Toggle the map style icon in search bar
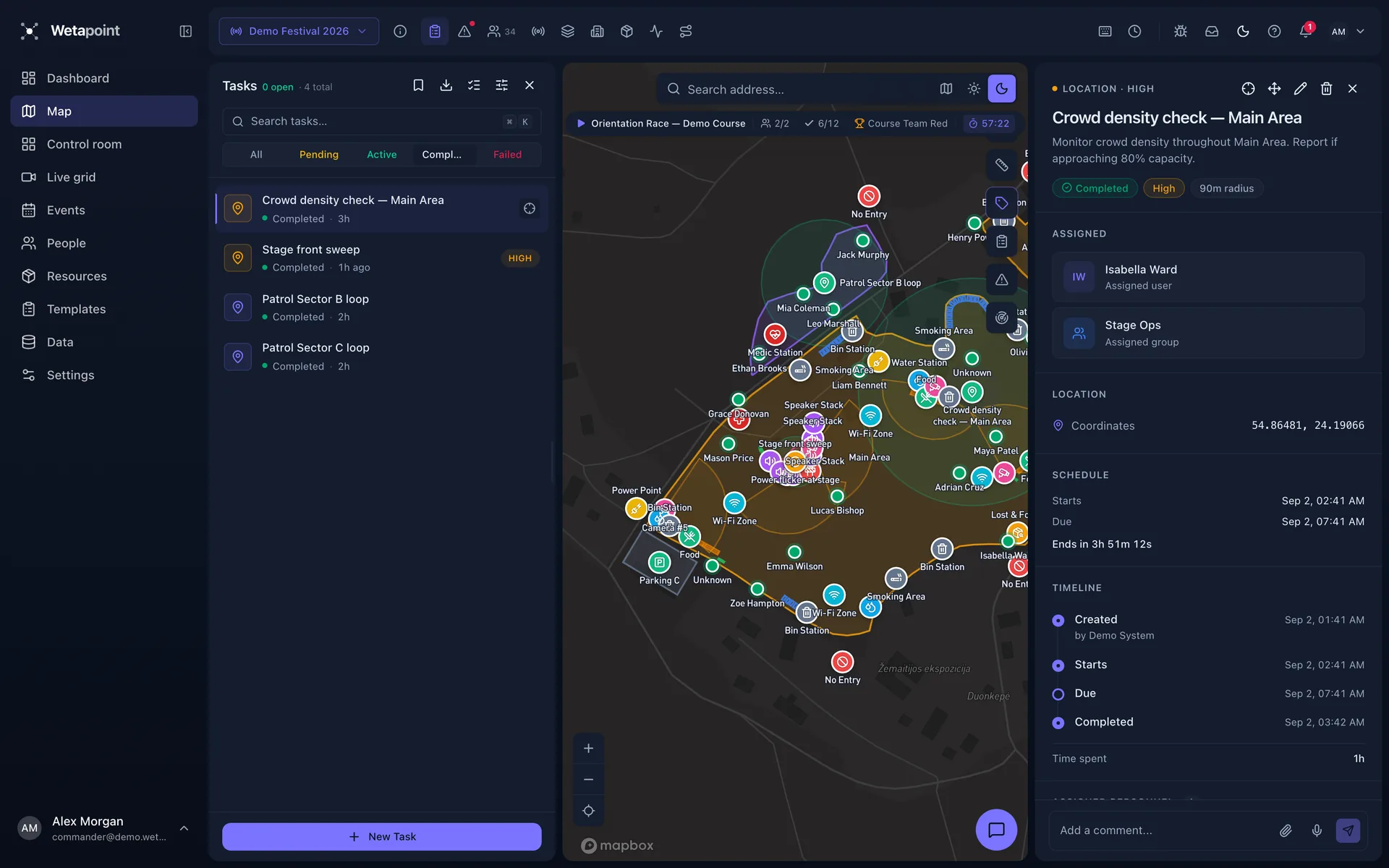This screenshot has width=1389, height=868. [946, 89]
